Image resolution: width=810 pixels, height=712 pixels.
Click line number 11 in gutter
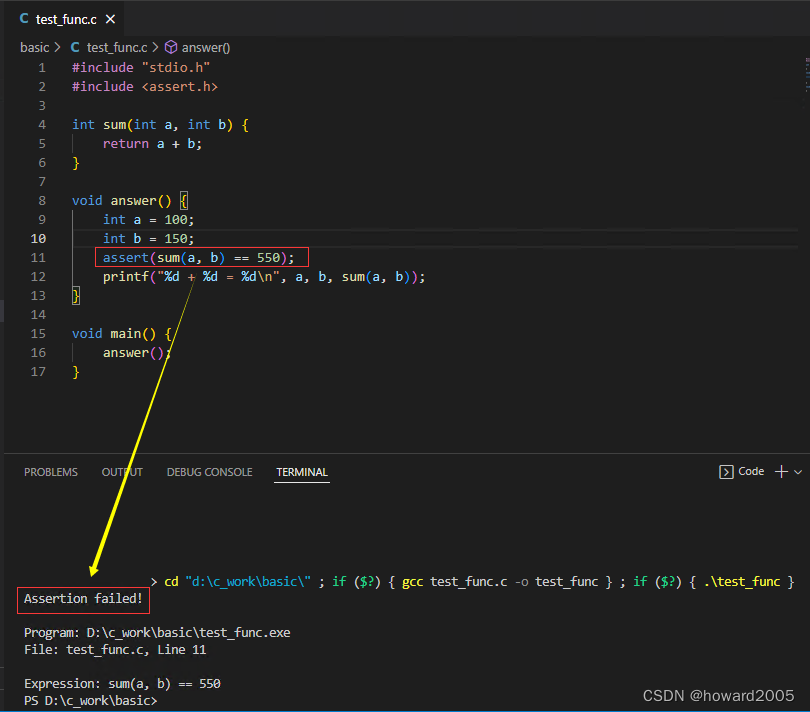coord(38,257)
